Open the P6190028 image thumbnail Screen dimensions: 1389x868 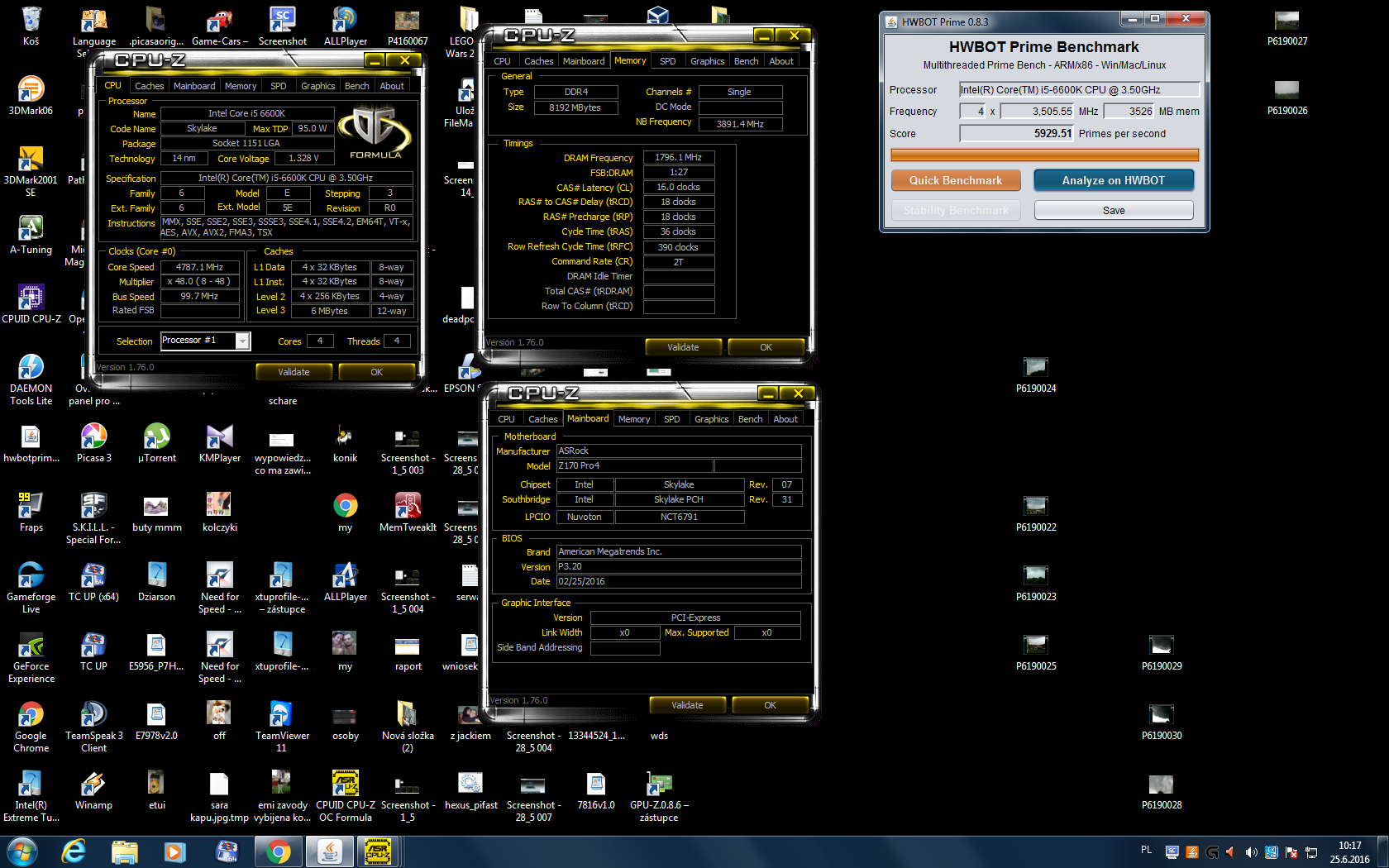(1162, 789)
